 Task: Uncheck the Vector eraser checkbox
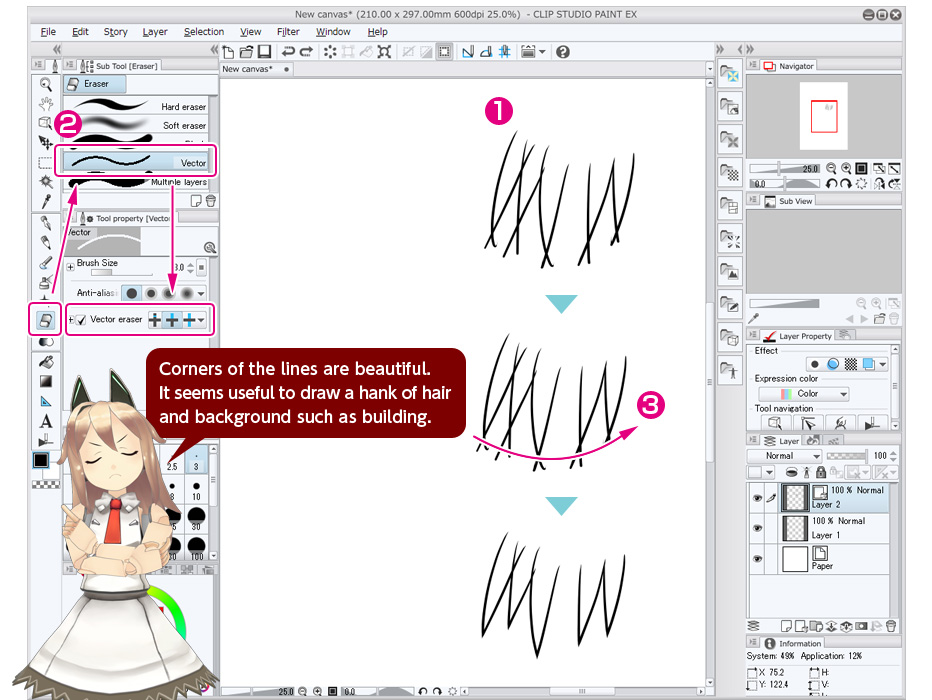pos(80,319)
